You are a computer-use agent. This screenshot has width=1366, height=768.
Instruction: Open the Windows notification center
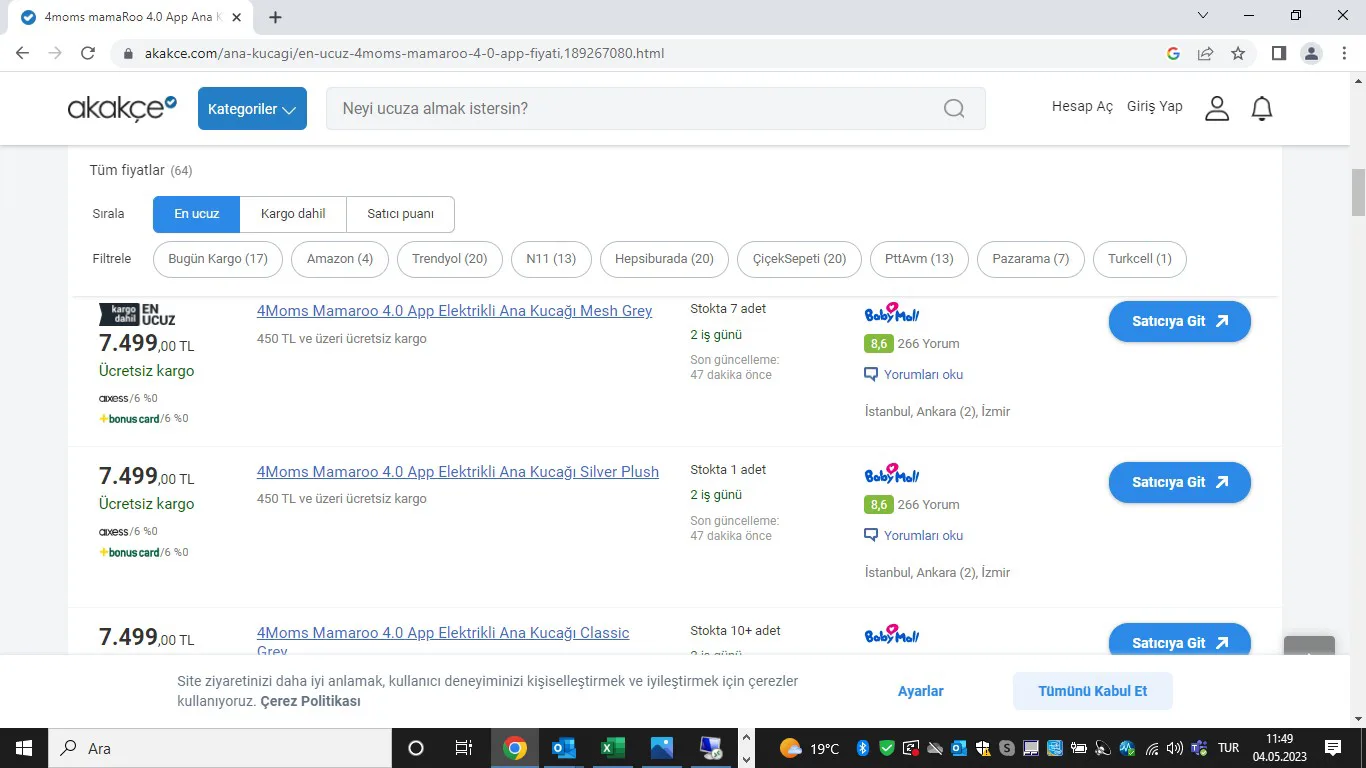point(1333,748)
